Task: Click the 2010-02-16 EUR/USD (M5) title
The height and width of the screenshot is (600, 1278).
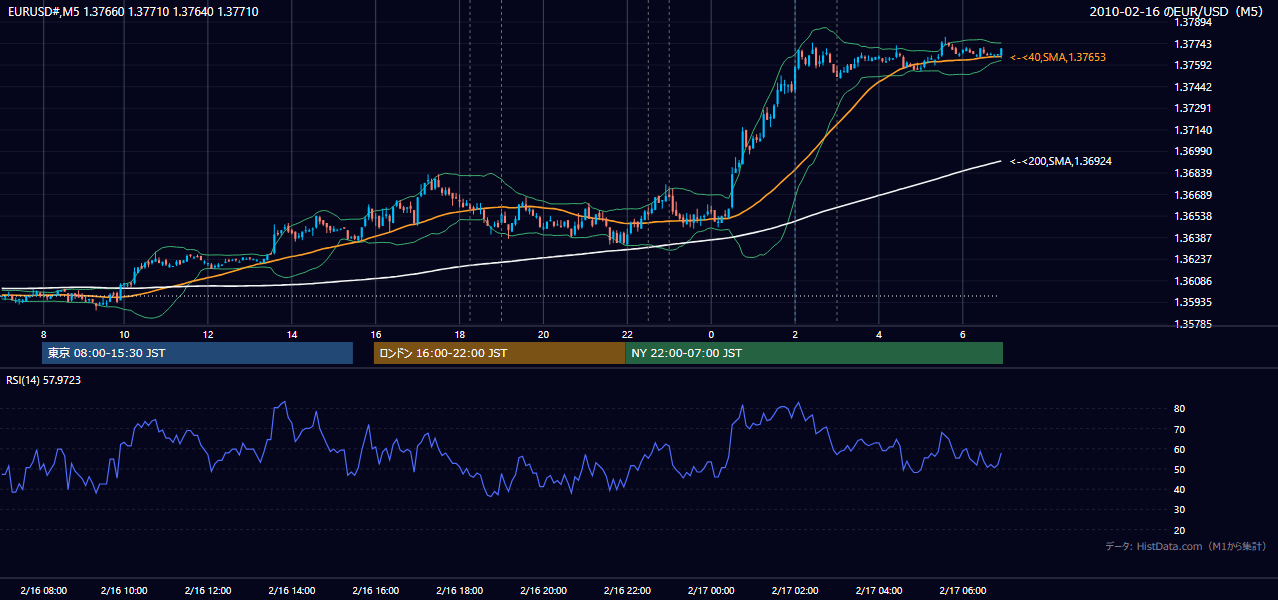Action: click(x=1178, y=12)
